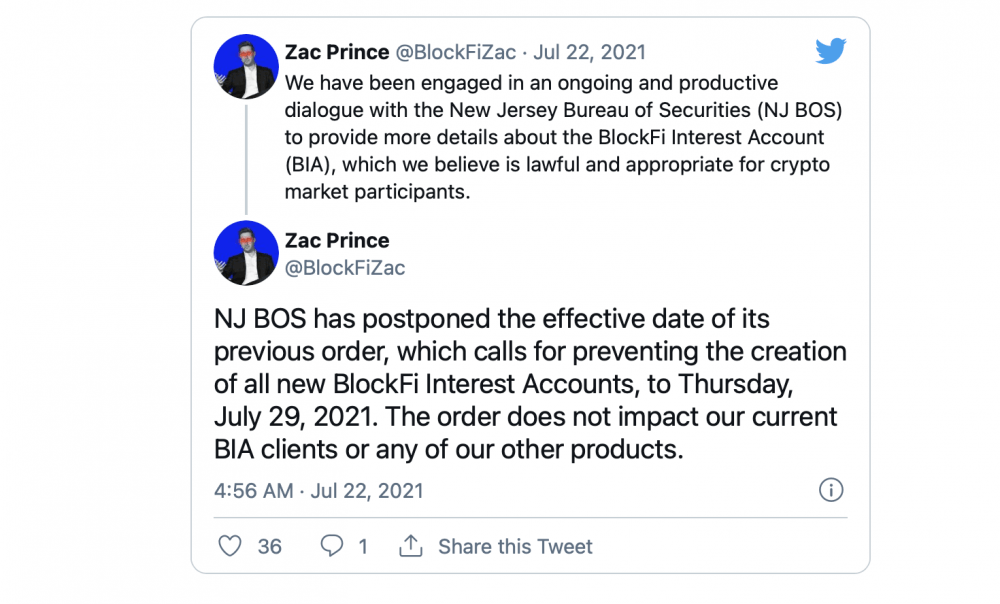
Task: Click "Share this Tweet" link
Action: tap(515, 547)
